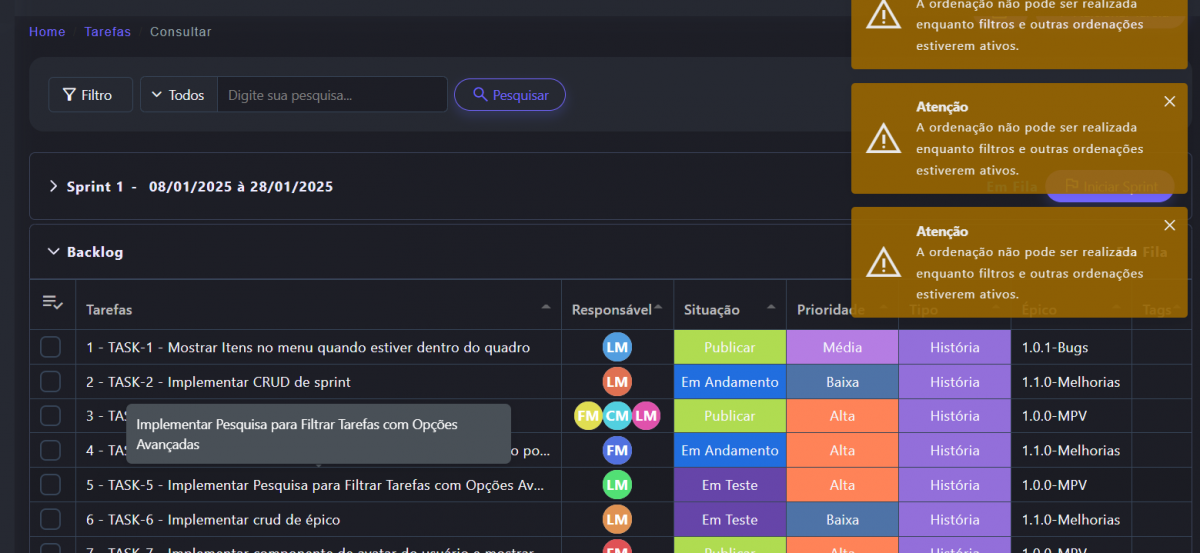Open Tarefas breadcrumb link
The width and height of the screenshot is (1200, 553).
[x=107, y=32]
